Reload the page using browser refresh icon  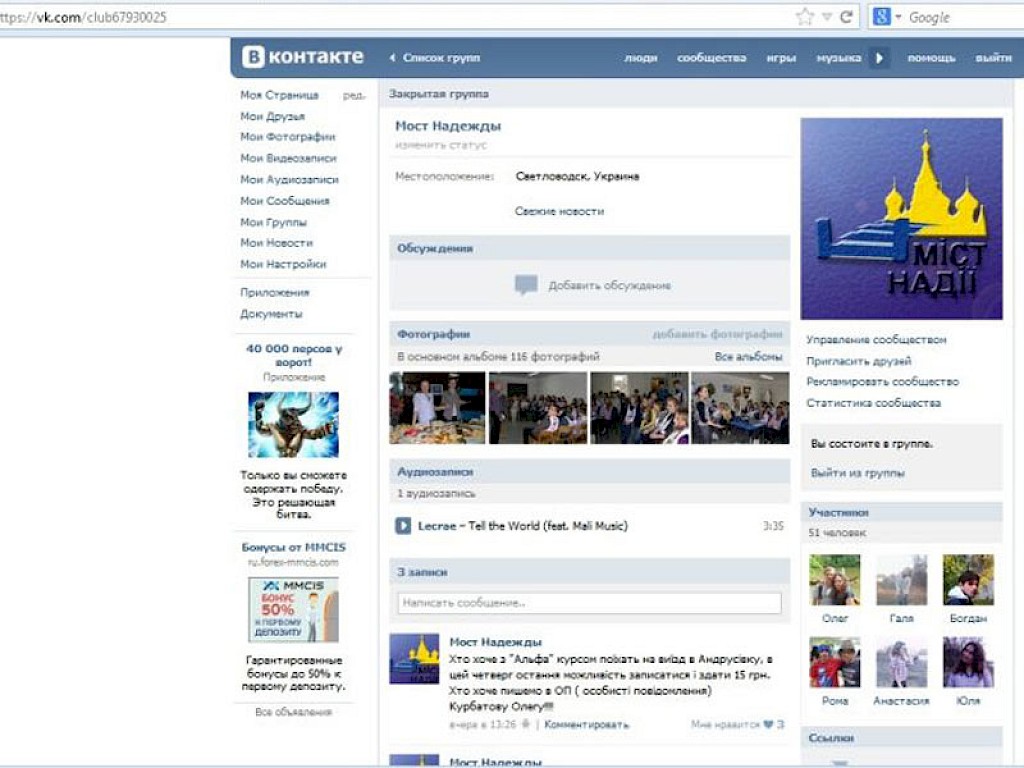(x=847, y=16)
